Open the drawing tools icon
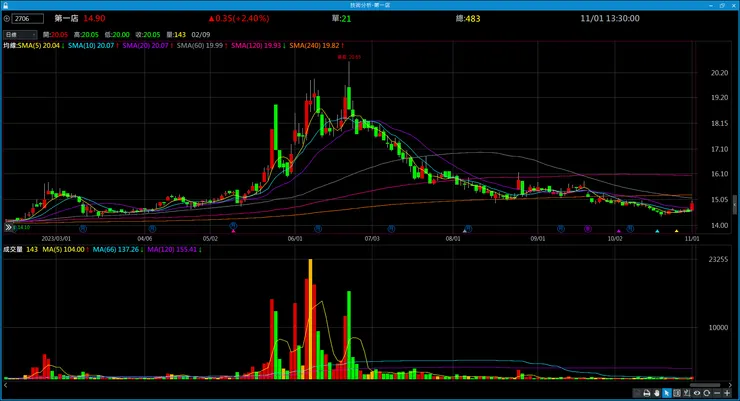740x401 pixels. 687,393
